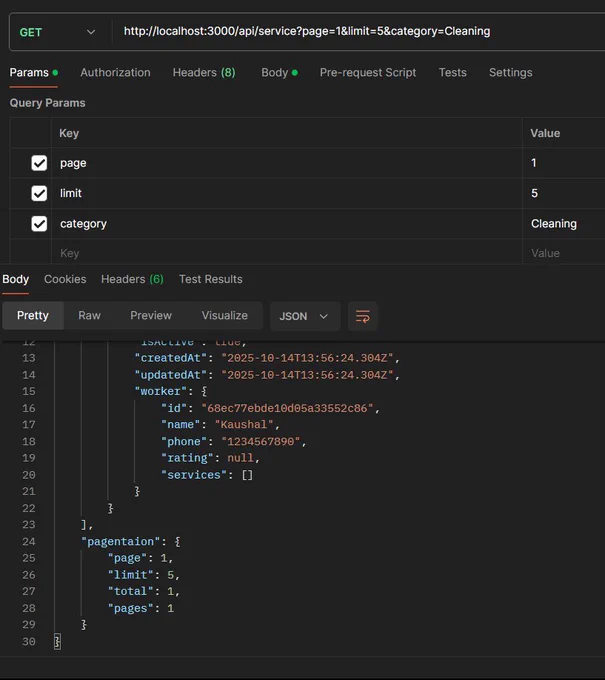Open the Pre-request Script tab

pos(368,72)
